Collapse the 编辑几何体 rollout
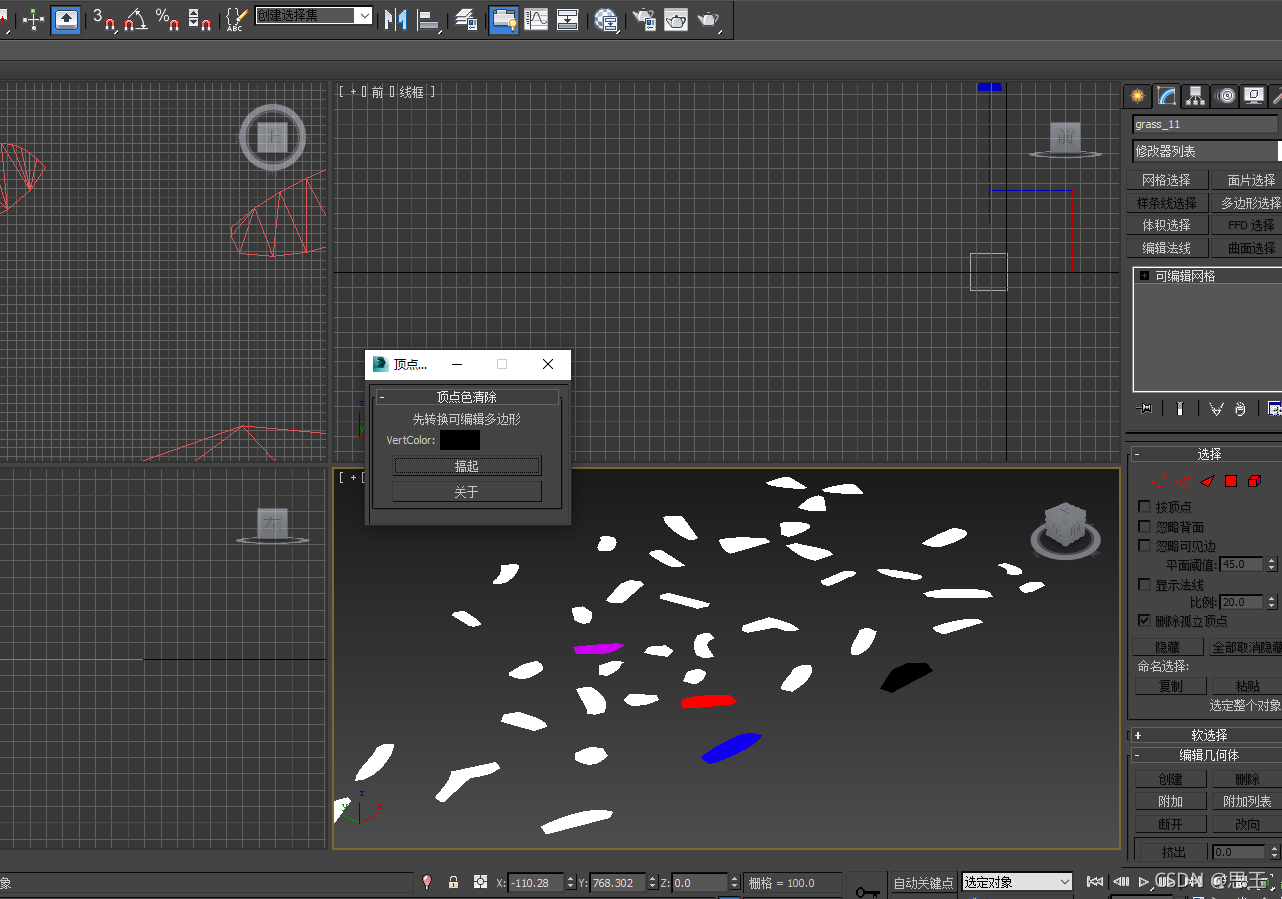The image size is (1282, 899). pos(1137,755)
